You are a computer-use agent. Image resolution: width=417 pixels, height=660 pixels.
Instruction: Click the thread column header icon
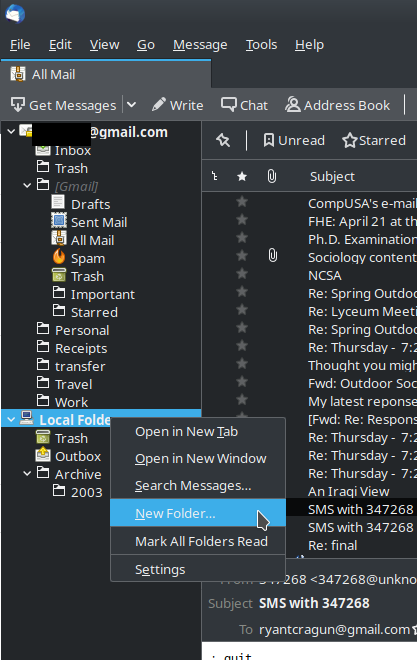click(215, 176)
